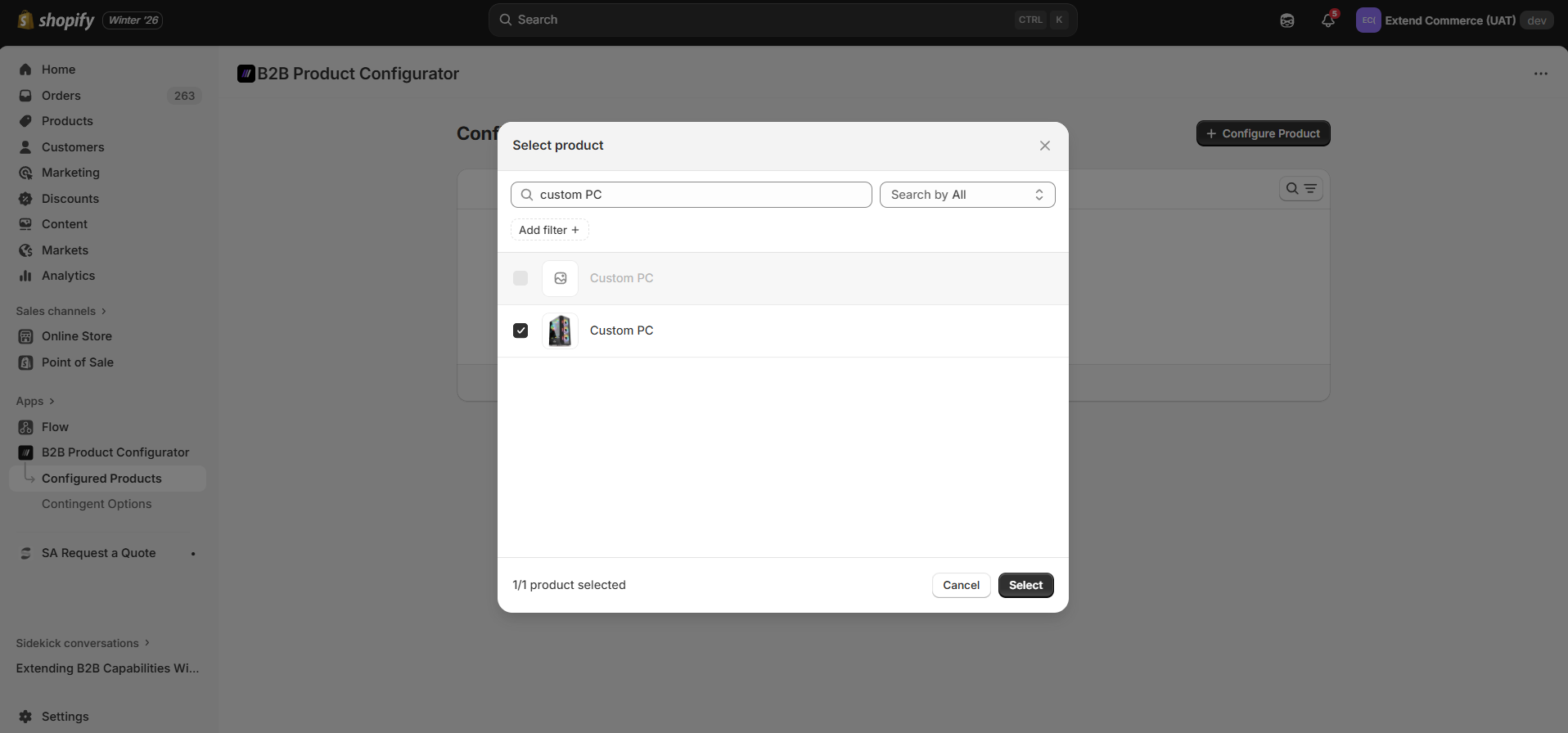1568x733 pixels.
Task: Open the Shopify logo home link
Action: [56, 20]
